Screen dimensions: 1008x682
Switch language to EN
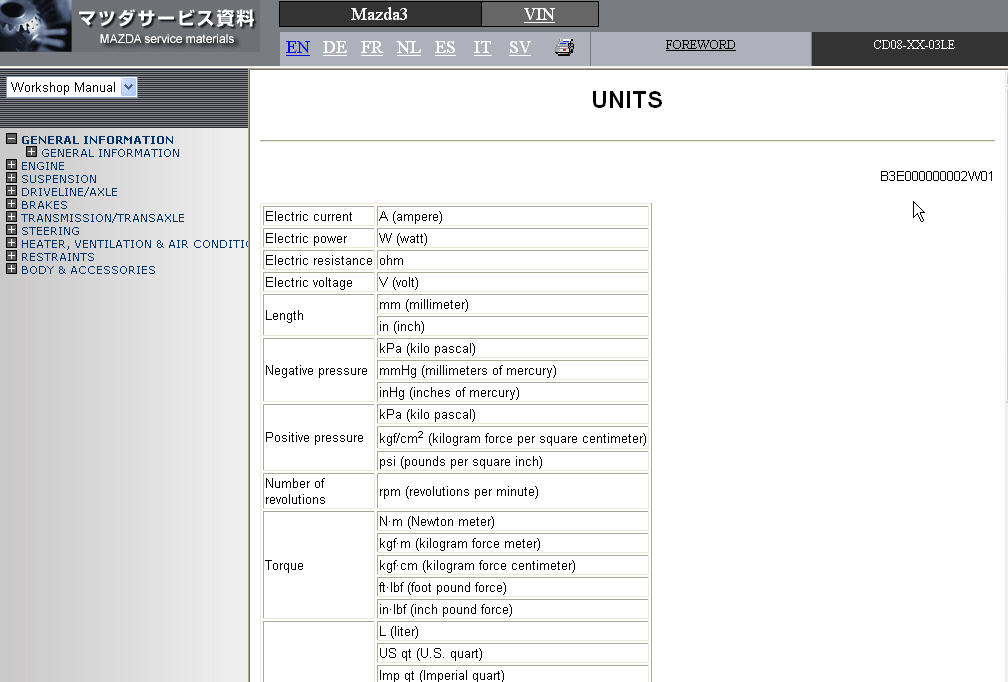298,48
